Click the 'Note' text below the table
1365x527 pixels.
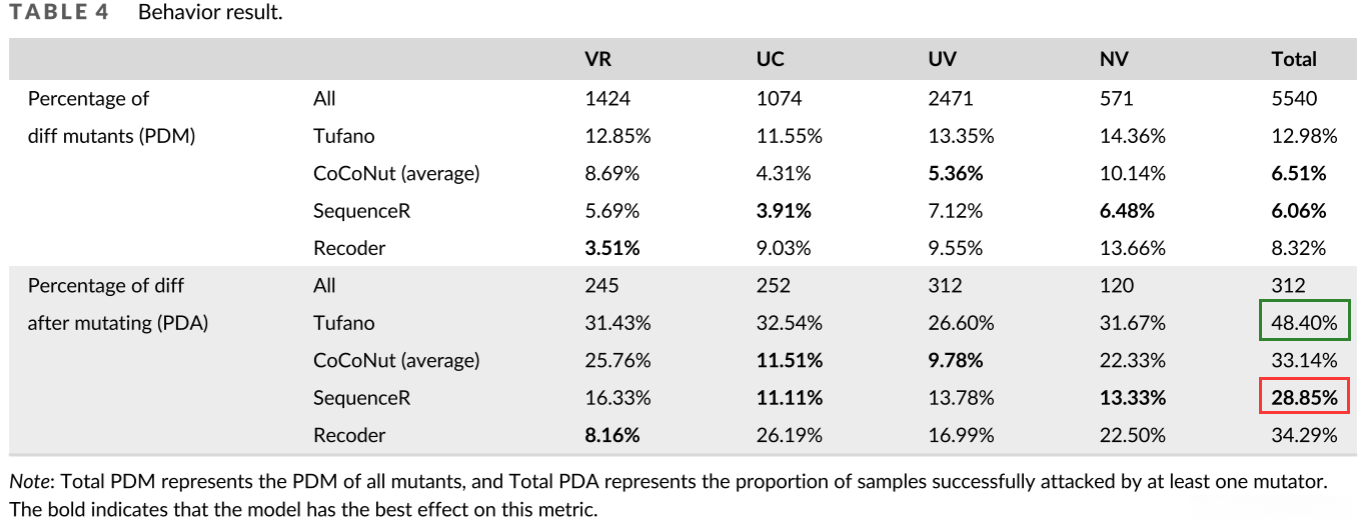tap(29, 482)
